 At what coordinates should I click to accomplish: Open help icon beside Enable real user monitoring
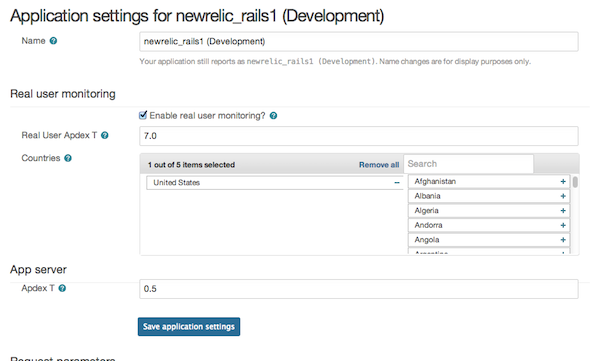tap(273, 116)
